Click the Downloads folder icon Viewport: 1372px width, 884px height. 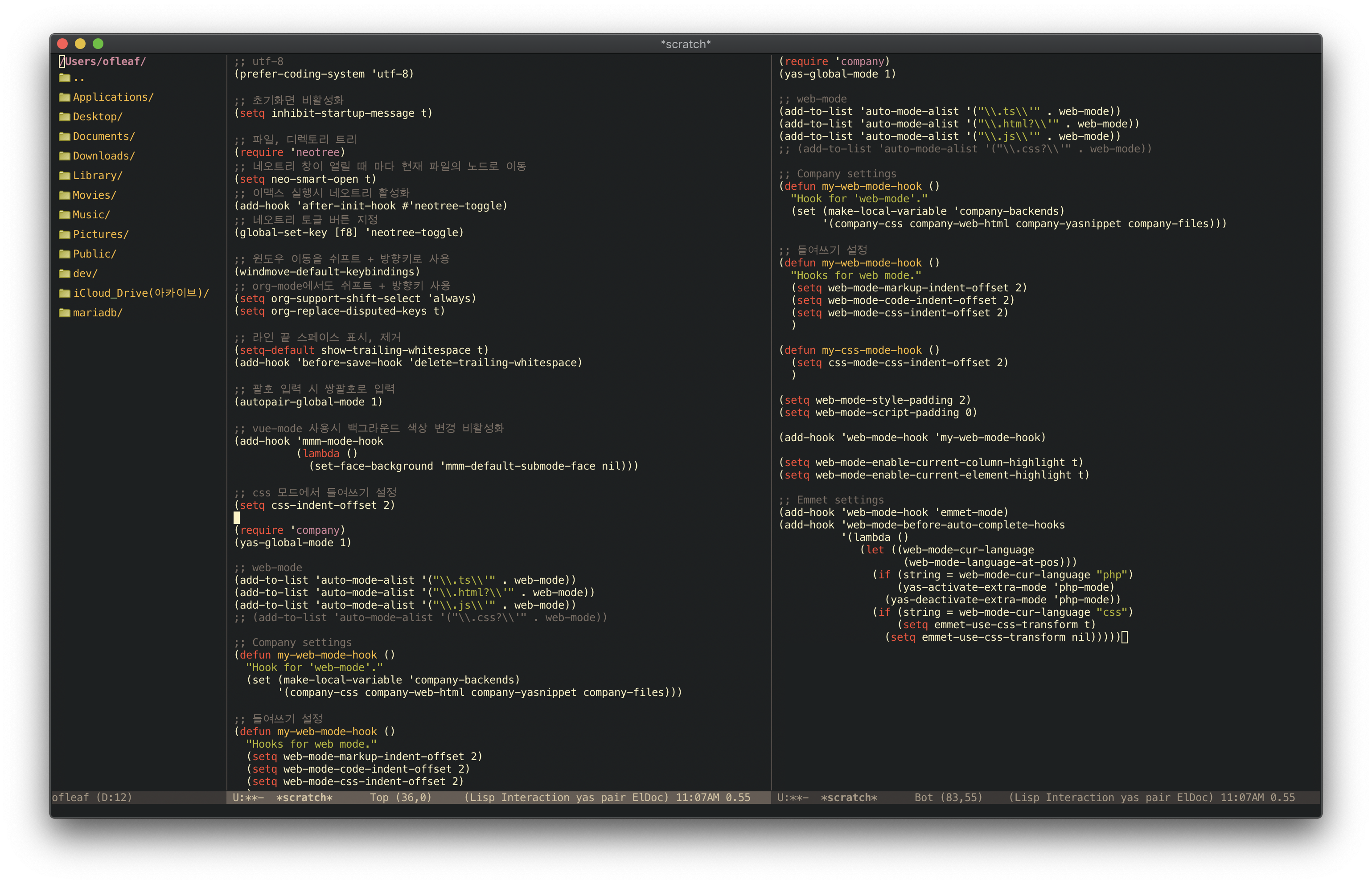64,156
